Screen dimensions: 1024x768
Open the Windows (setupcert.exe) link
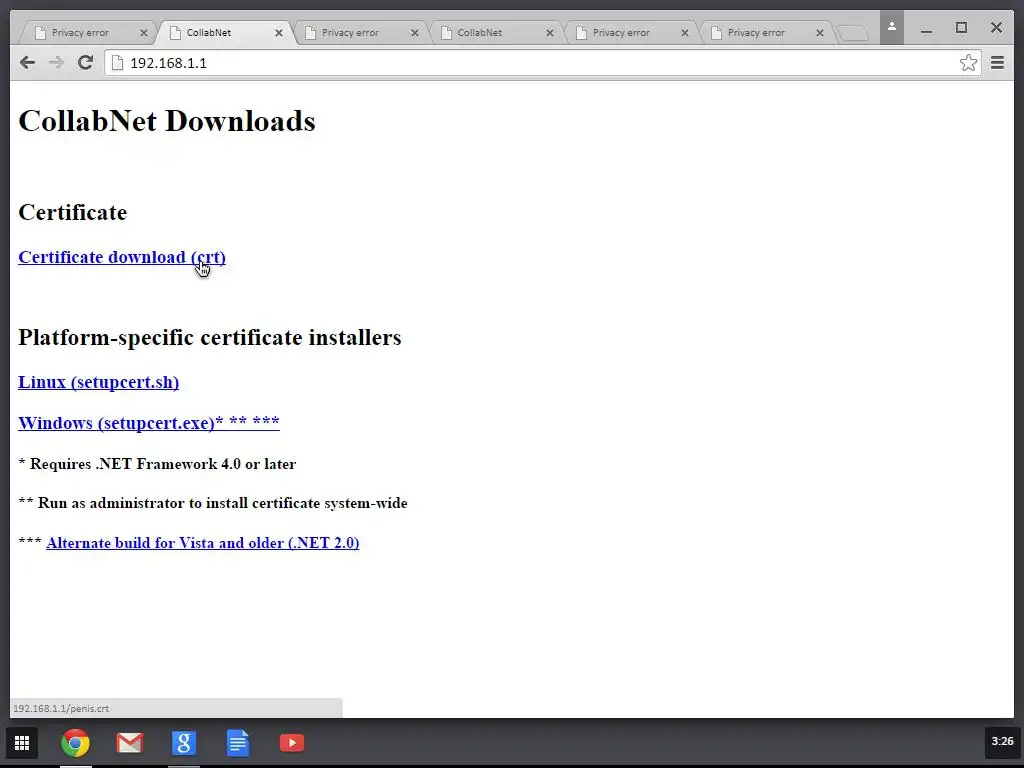tap(149, 423)
